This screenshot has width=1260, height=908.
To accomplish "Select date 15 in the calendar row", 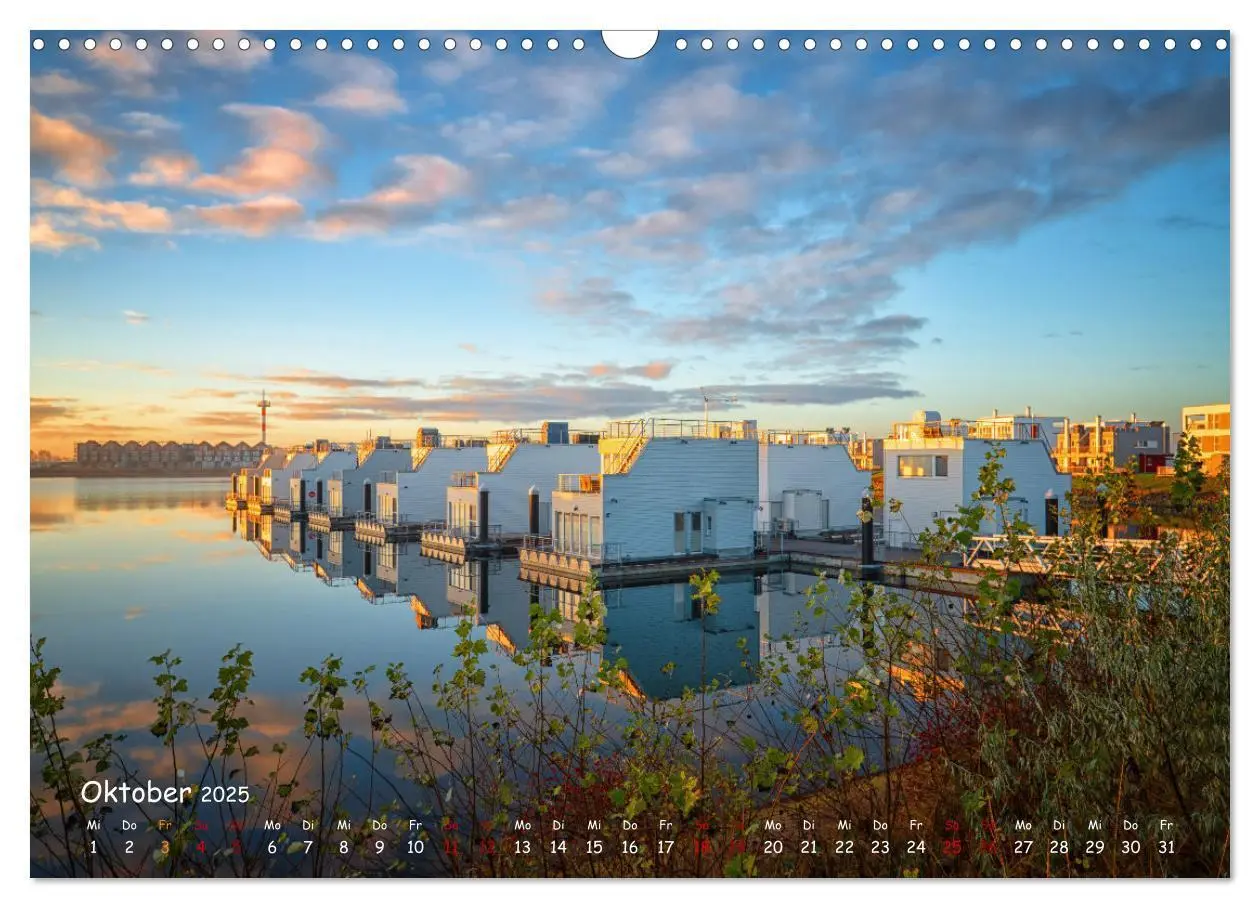I will (594, 847).
